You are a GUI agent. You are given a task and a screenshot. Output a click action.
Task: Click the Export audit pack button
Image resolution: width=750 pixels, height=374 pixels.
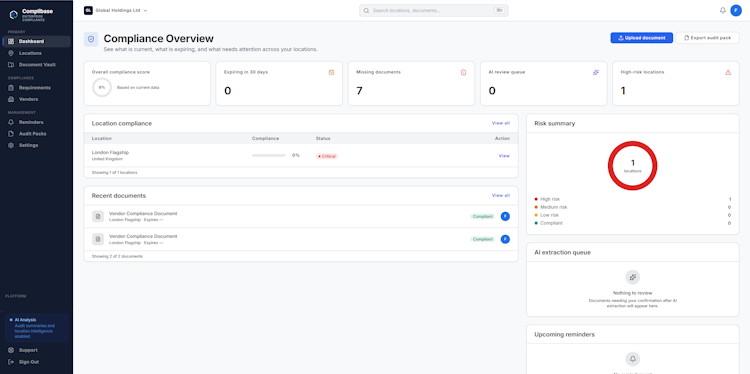tap(707, 38)
